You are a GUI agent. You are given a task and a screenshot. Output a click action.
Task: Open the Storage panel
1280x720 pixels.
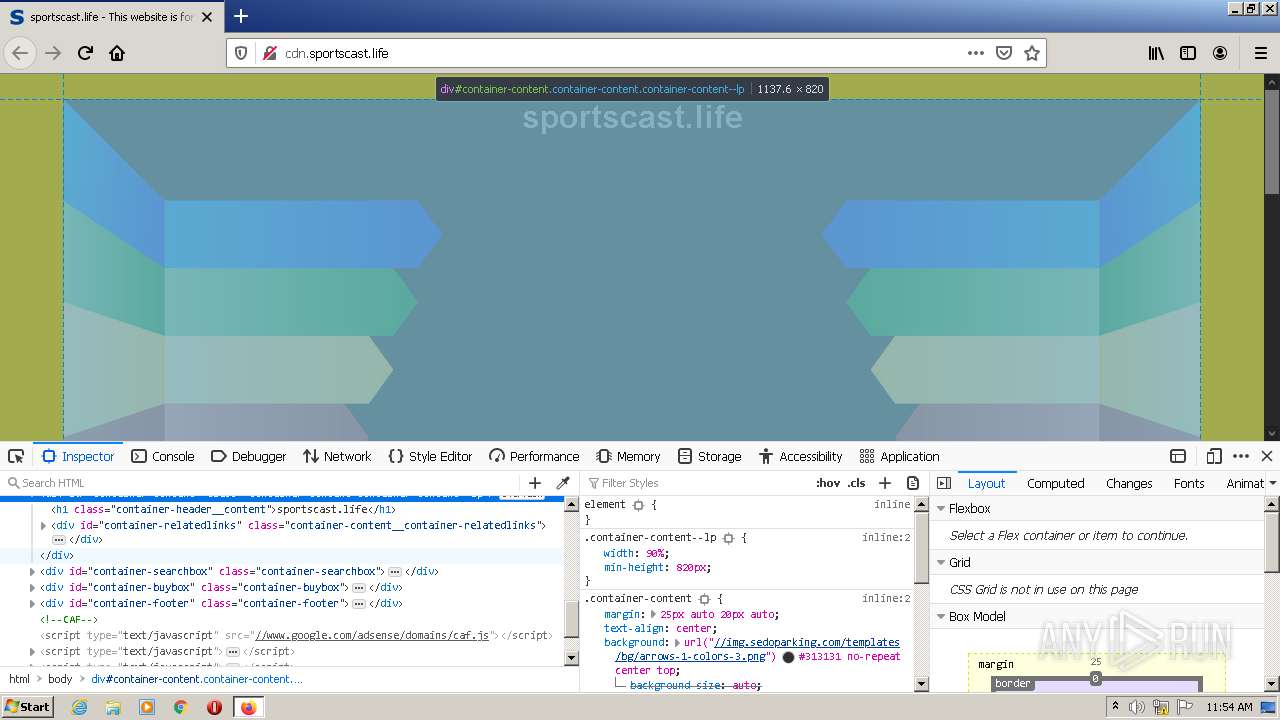coord(709,456)
